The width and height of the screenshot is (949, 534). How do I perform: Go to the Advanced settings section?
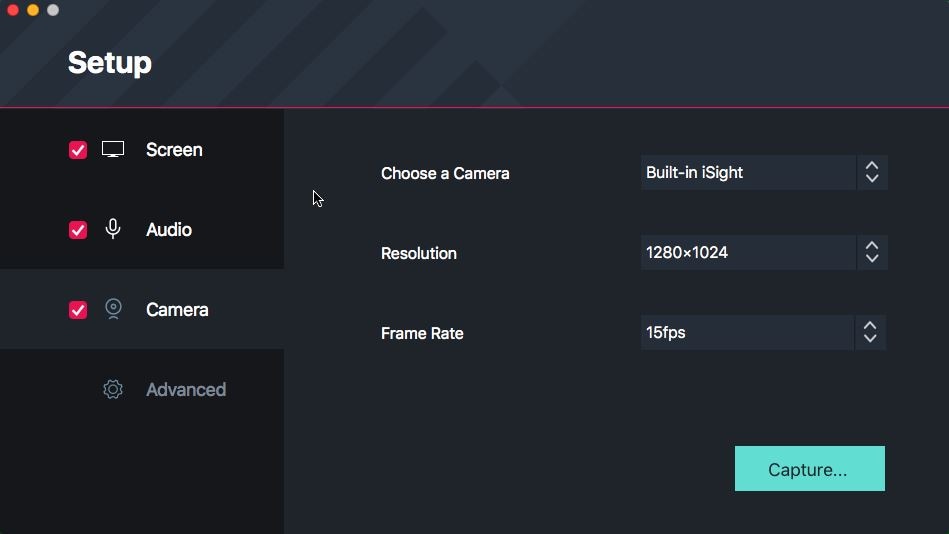pos(186,390)
